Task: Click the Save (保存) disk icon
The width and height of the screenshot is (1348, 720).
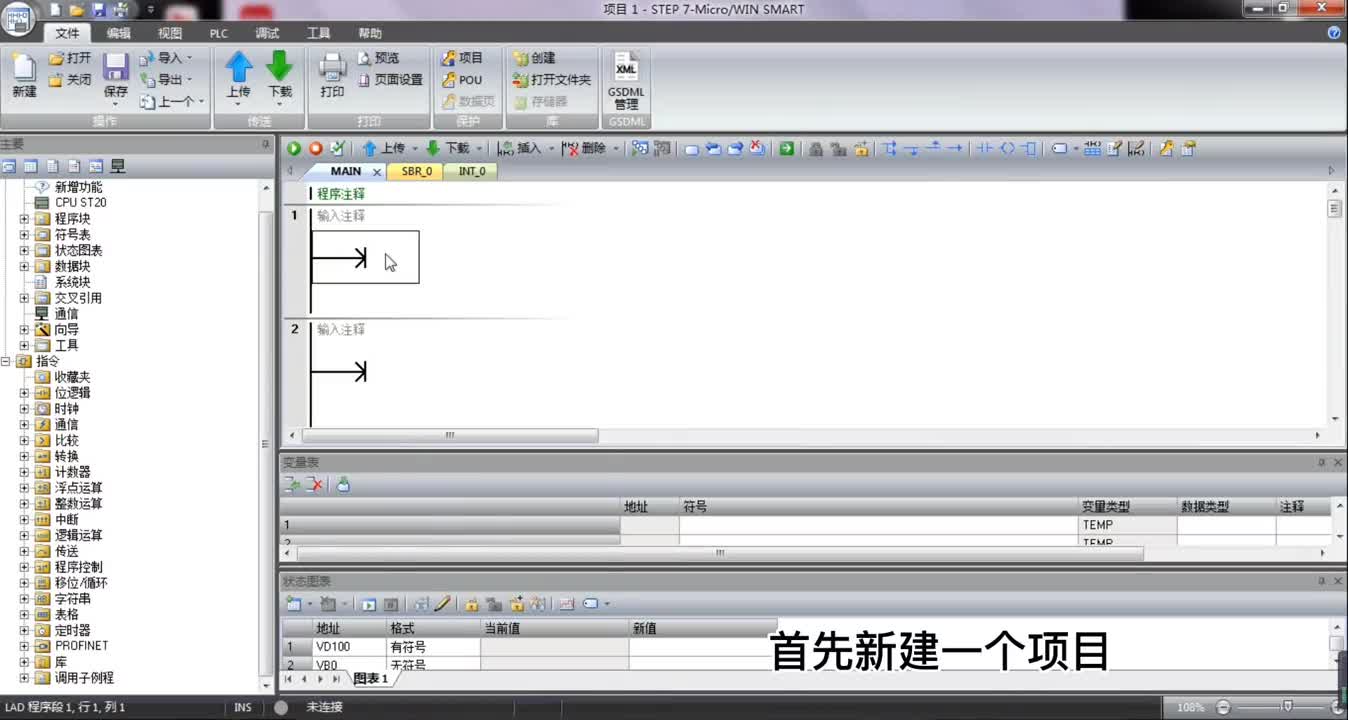Action: pos(116,68)
